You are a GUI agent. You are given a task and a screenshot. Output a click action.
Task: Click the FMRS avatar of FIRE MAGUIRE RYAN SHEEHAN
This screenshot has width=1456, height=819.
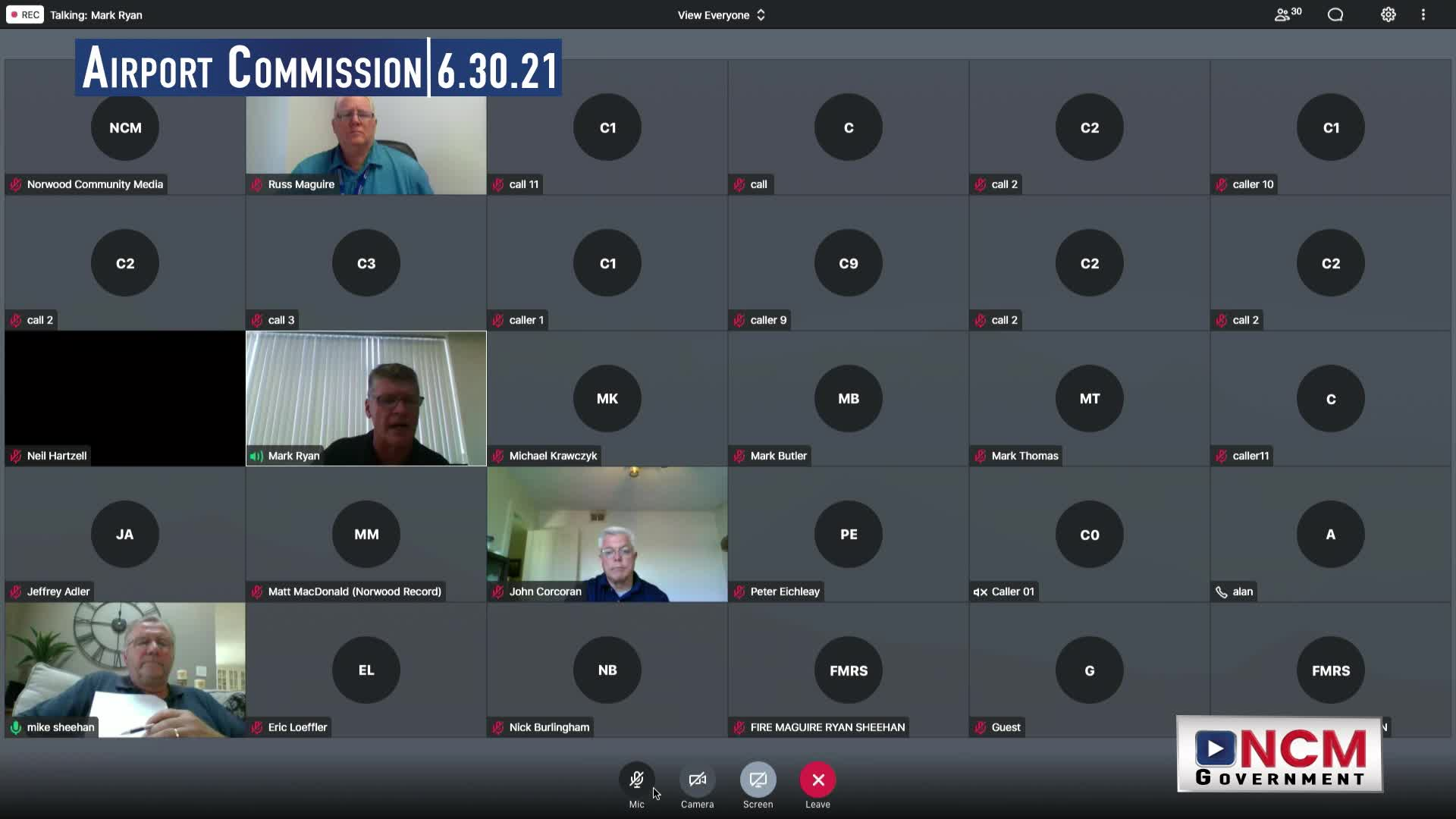[848, 670]
